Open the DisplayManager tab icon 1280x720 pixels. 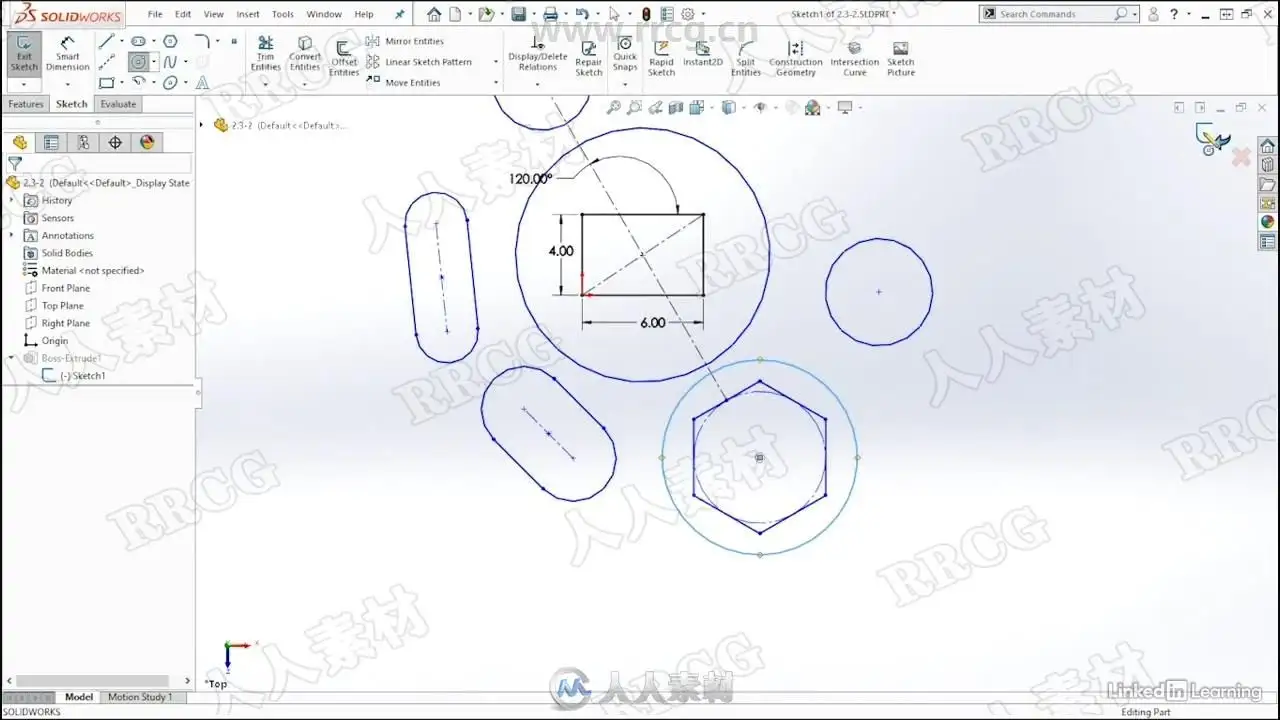pyautogui.click(x=147, y=143)
